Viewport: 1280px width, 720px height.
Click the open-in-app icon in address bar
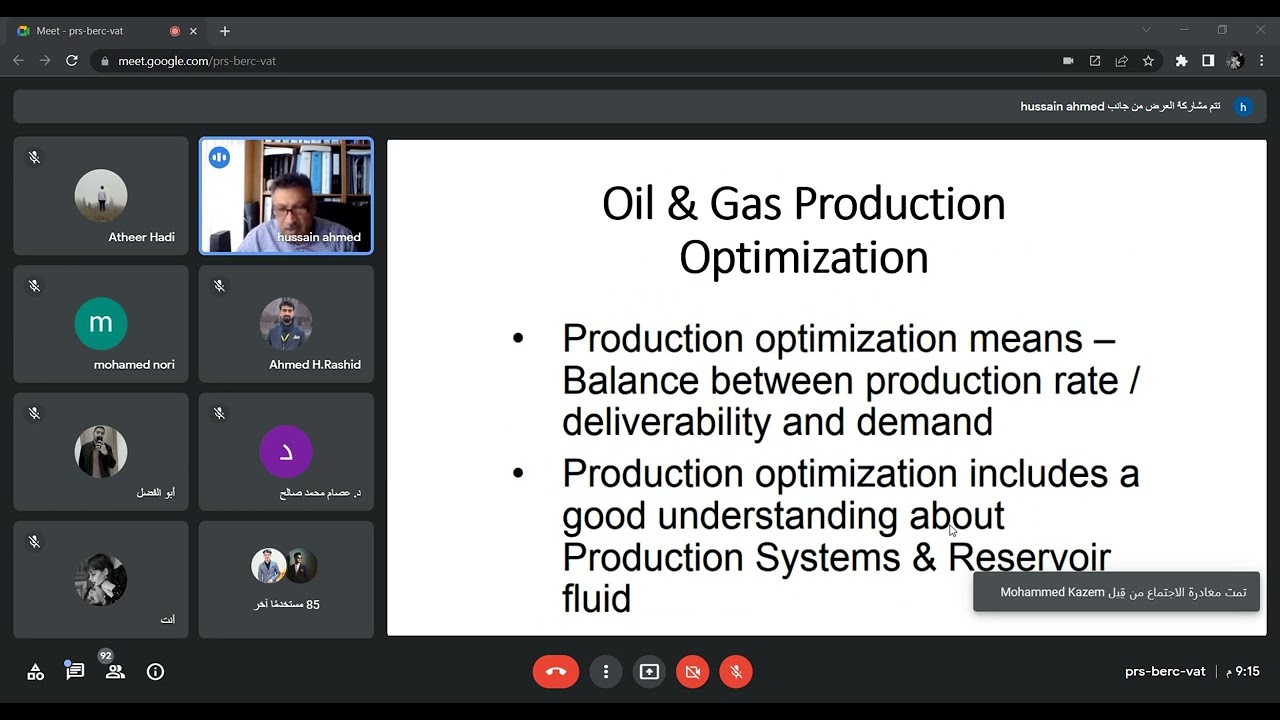pyautogui.click(x=1095, y=61)
